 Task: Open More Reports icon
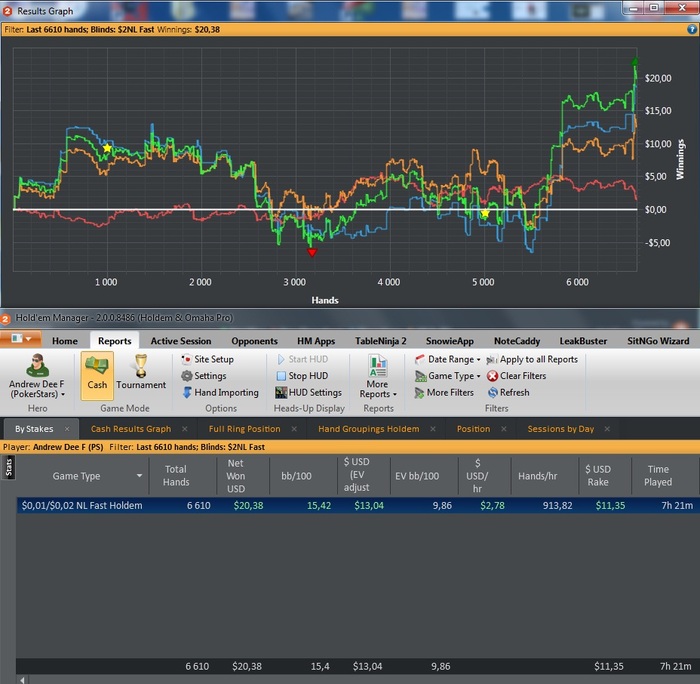point(378,366)
